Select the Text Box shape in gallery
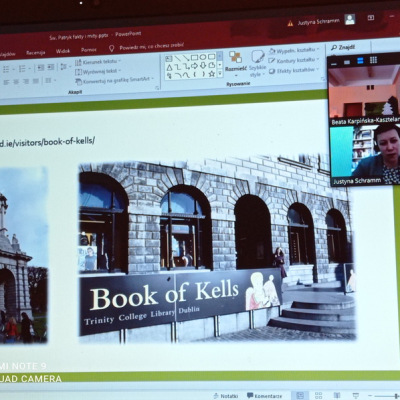400x400 pixels. (x=169, y=59)
